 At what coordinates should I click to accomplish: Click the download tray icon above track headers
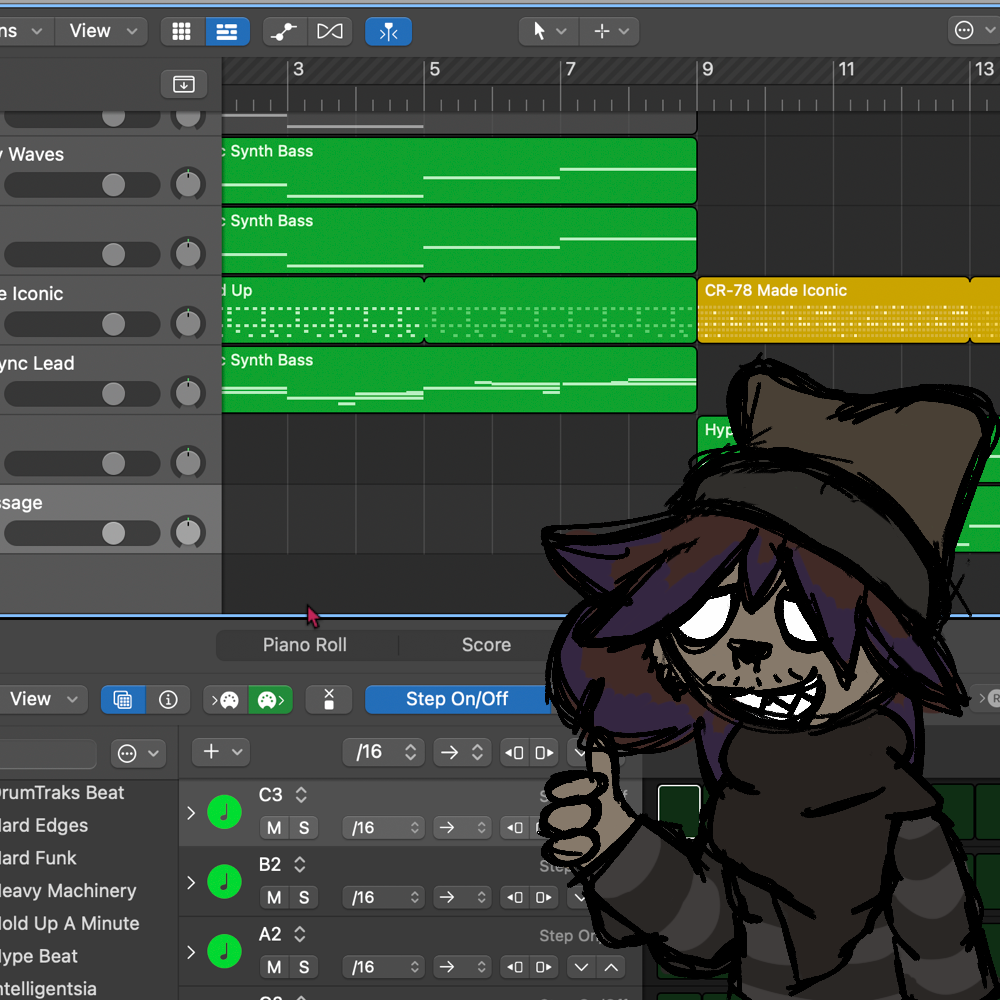coord(184,84)
